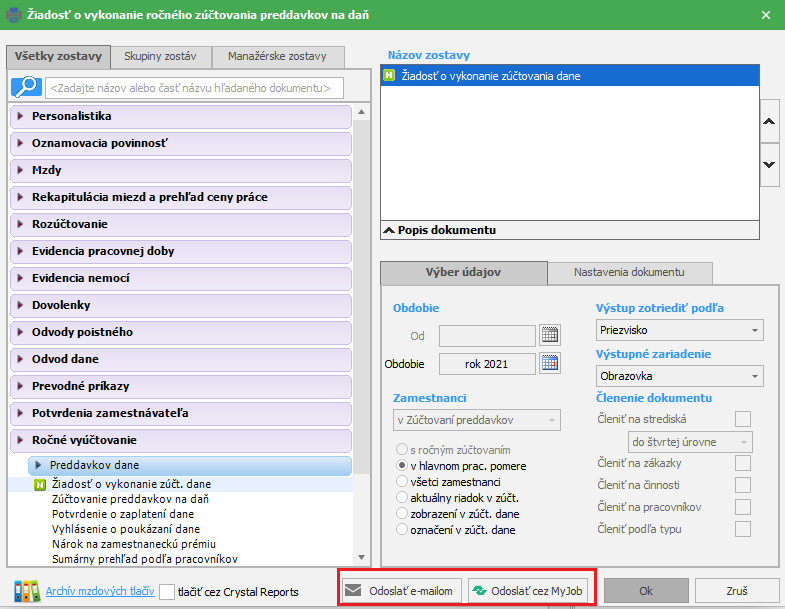The height and width of the screenshot is (609, 785).
Task: Collapse Preddavkov dane subgroup
Action: [x=190, y=465]
